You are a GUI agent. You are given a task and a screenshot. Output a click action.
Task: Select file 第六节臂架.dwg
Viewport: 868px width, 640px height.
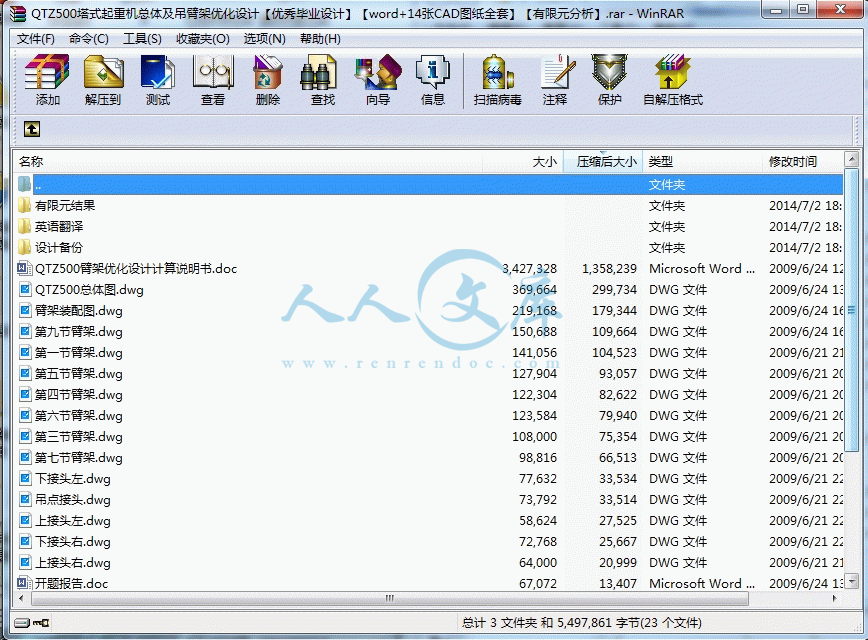79,416
